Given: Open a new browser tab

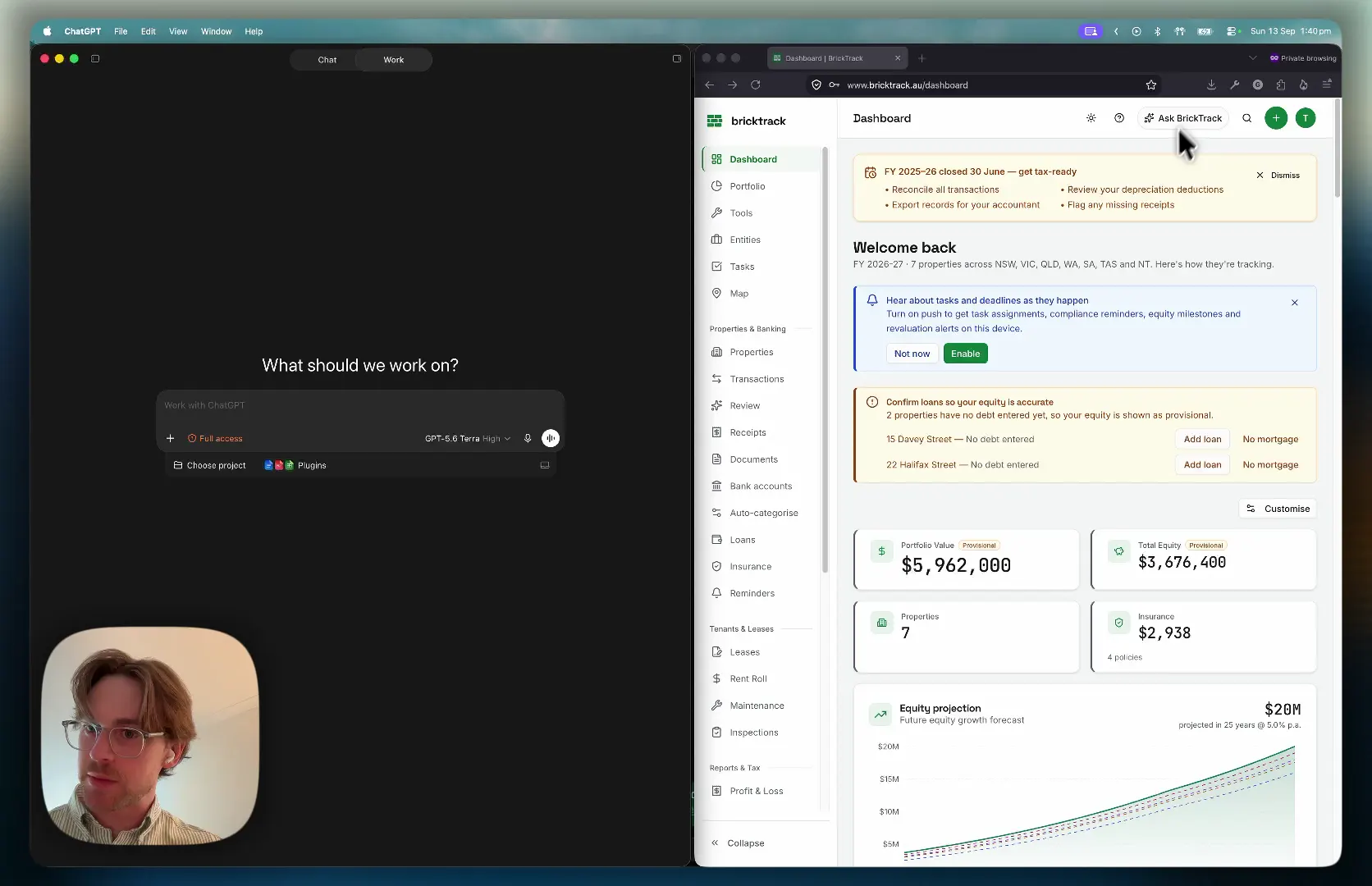Looking at the screenshot, I should 922,58.
